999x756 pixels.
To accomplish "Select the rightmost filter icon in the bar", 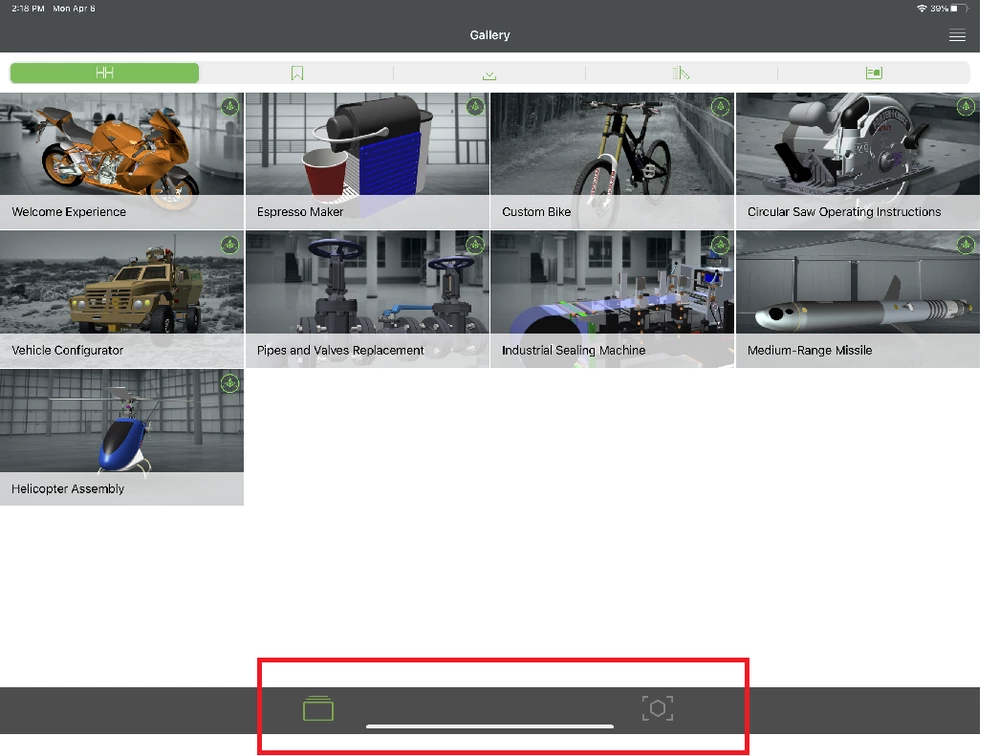I will click(872, 72).
